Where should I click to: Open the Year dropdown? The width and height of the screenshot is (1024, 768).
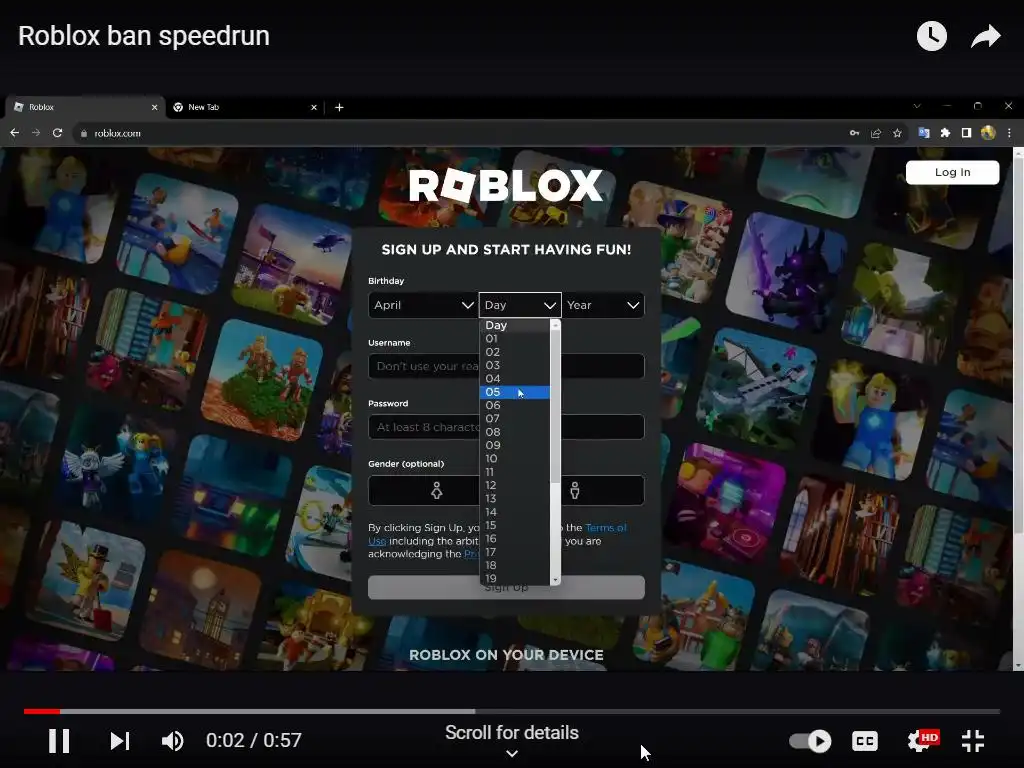click(x=603, y=305)
